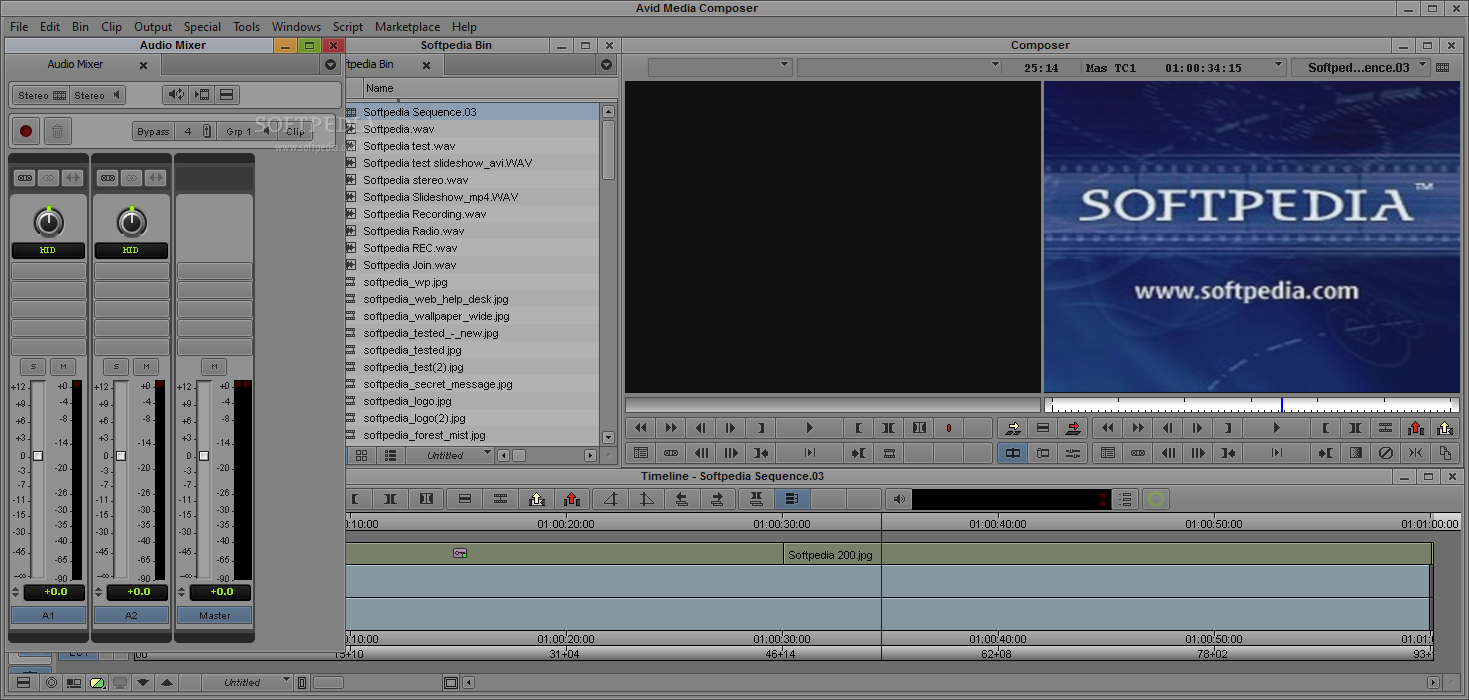Open the Clip menu
The width and height of the screenshot is (1469, 700).
[x=111, y=27]
